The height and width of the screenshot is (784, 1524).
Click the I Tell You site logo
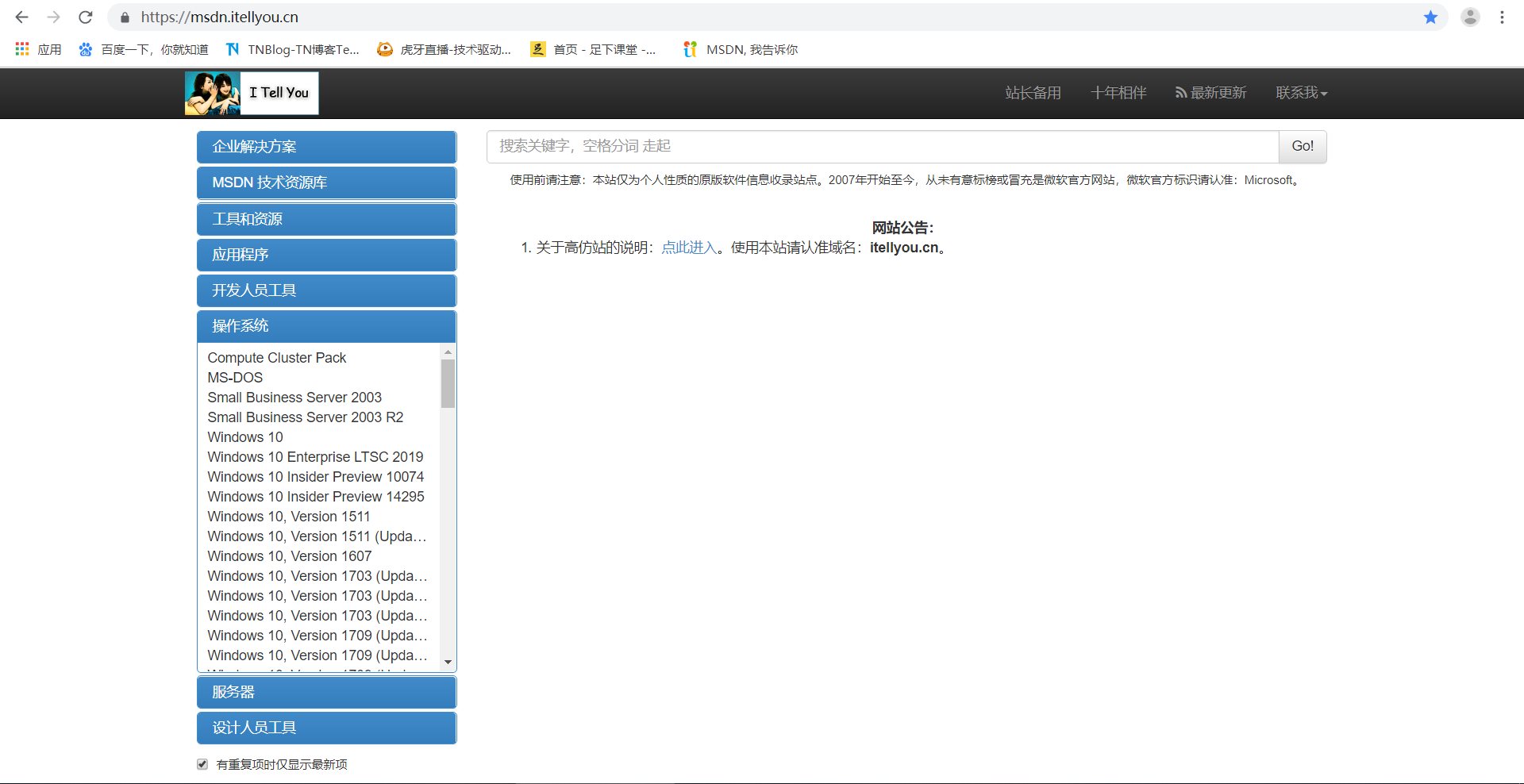coord(252,93)
